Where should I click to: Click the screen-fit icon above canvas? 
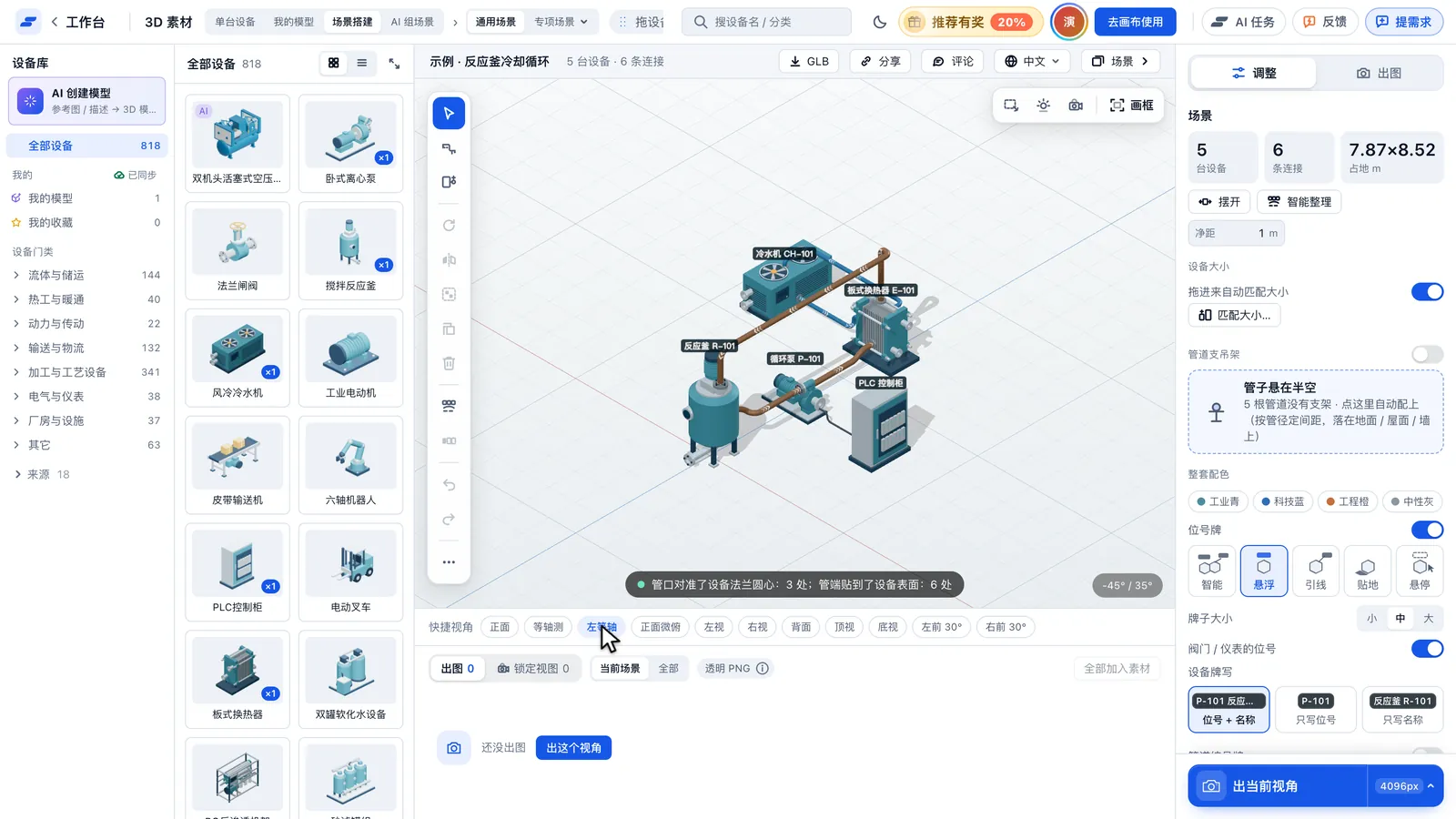[x=1011, y=106]
